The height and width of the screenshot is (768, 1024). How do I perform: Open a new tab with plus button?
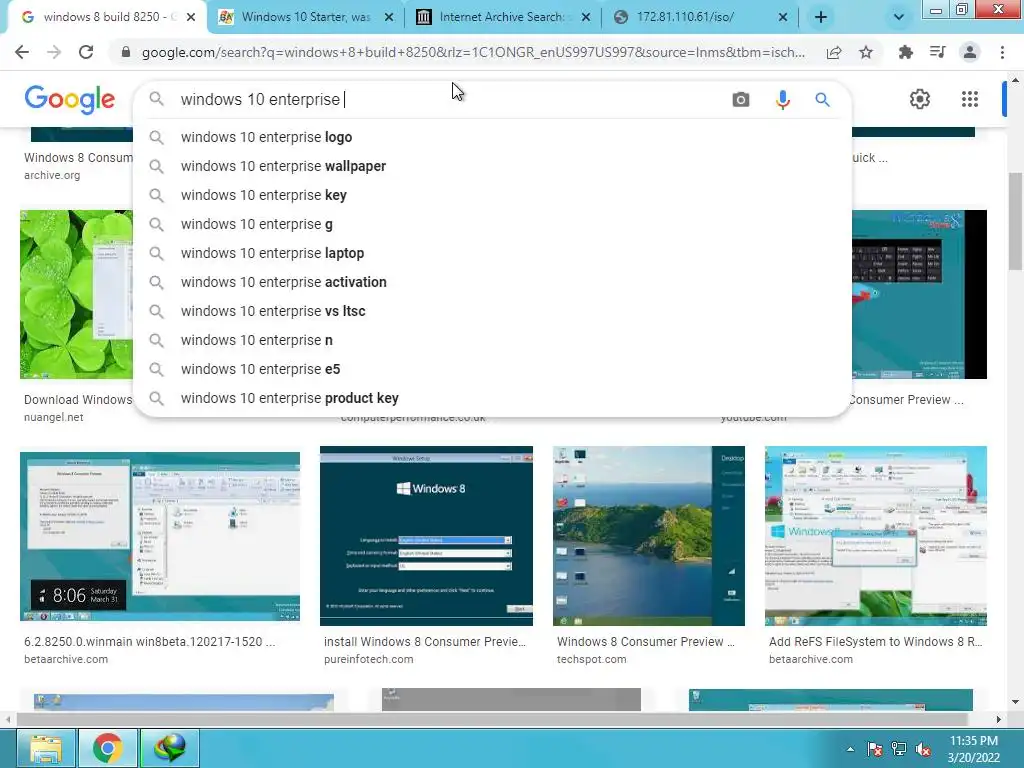coord(821,18)
